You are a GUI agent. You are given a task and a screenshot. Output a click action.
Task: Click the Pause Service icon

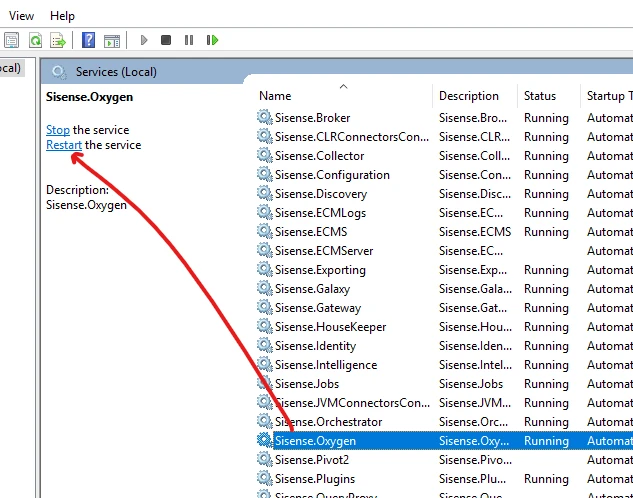click(189, 40)
